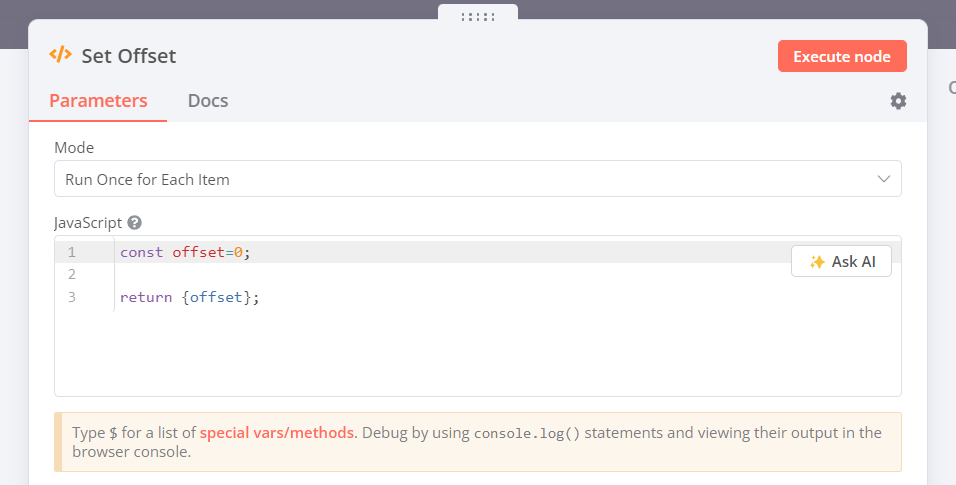The image size is (956, 485).
Task: Select line number 3 in the gutter
Action: [72, 297]
